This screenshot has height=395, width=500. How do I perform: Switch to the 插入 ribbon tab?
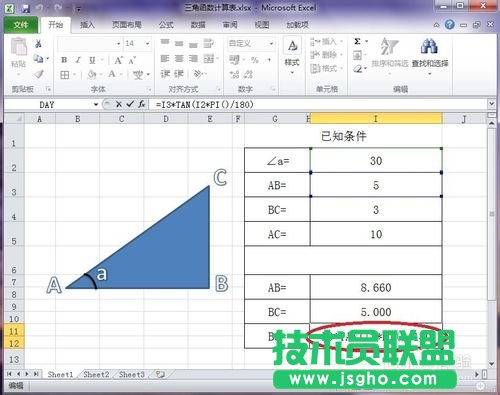(x=87, y=25)
